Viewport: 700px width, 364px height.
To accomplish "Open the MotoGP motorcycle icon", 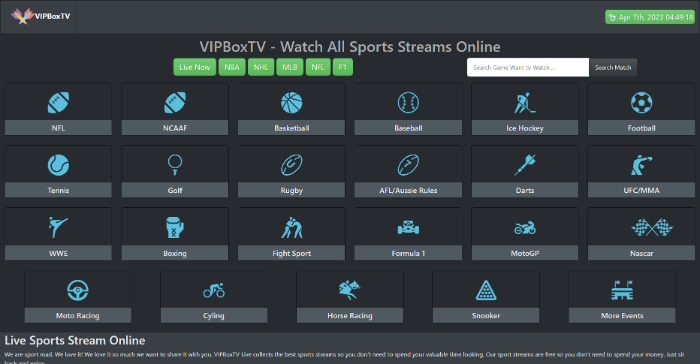I will tap(525, 228).
